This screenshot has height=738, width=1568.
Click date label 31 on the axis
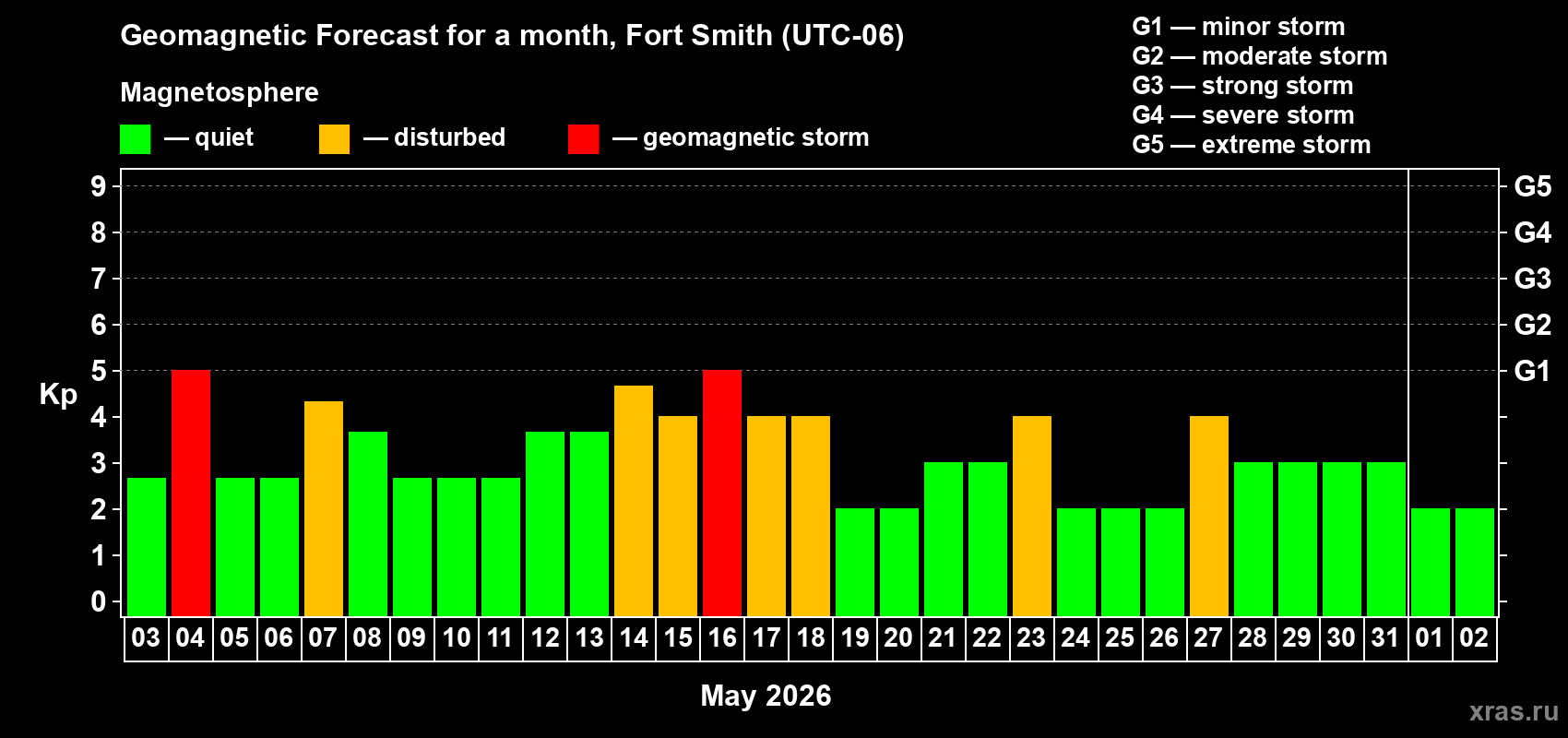click(x=1385, y=638)
